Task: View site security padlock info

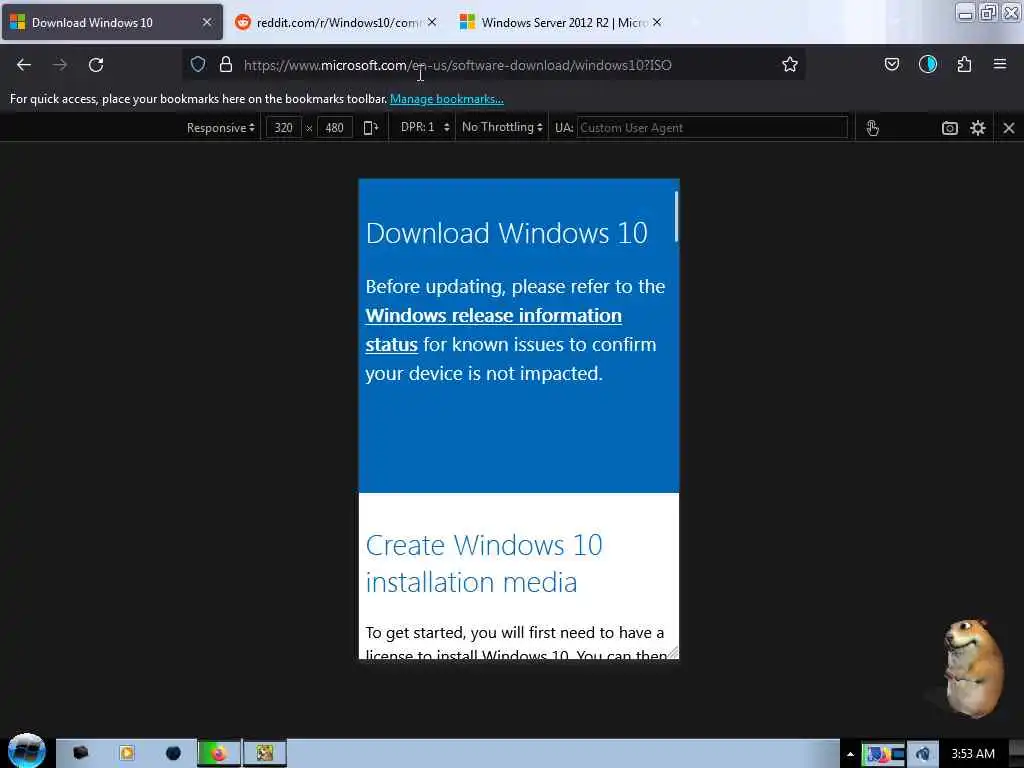Action: point(226,64)
